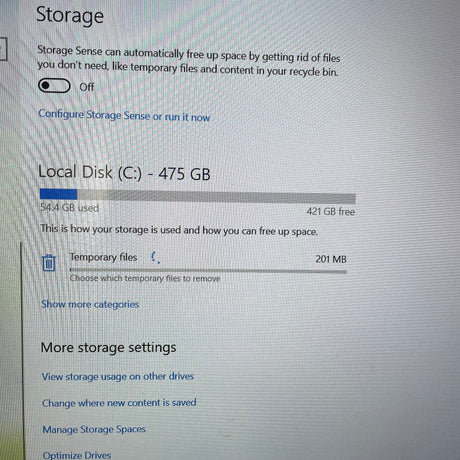Click the Temporary files usage bar
Screen dimensions: 460x460
208,271
